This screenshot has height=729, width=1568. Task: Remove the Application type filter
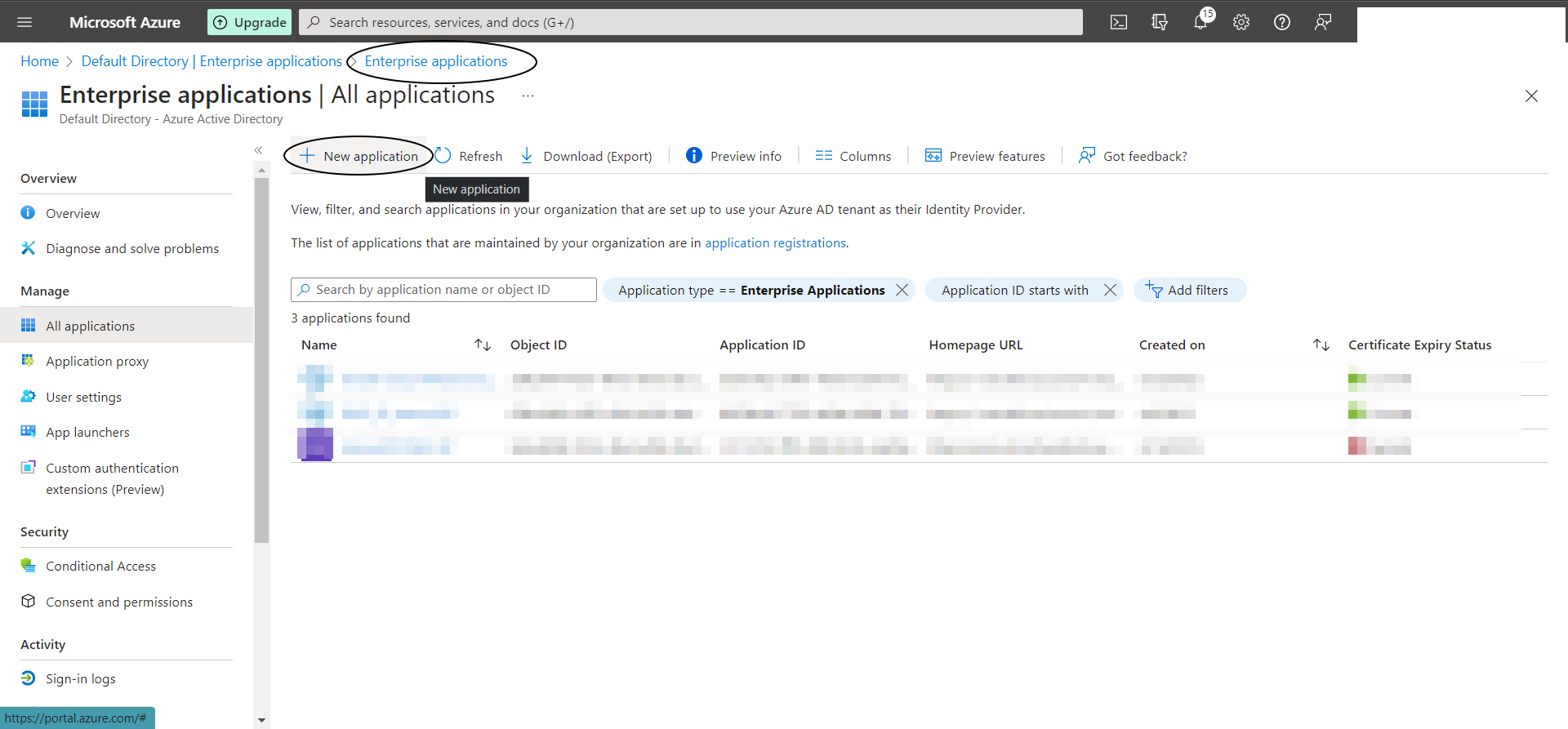pyautogui.click(x=902, y=290)
